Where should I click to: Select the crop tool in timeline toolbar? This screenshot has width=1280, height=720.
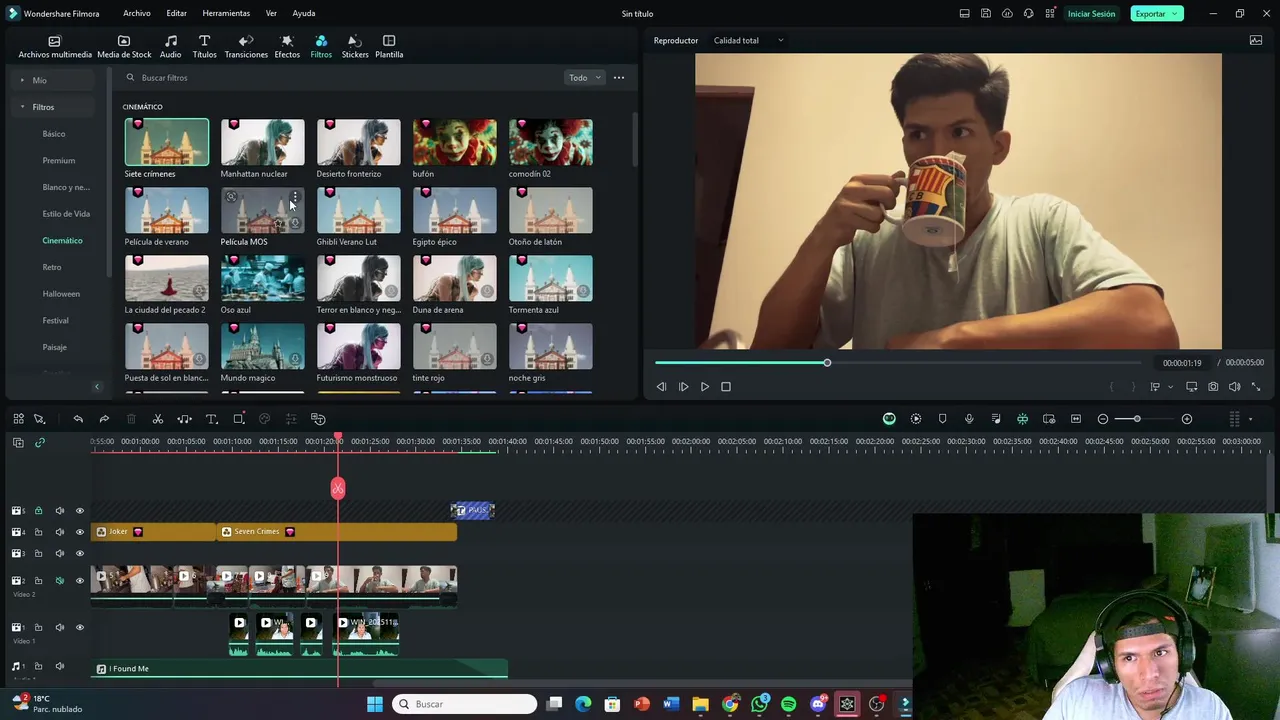(x=239, y=419)
